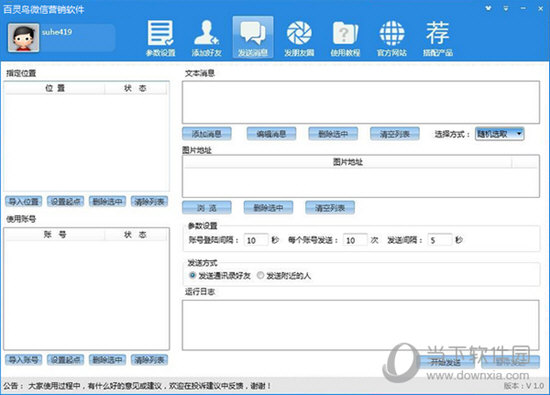This screenshot has width=550, height=395.
Task: Click 清空列表 button under image address list
Action: [330, 208]
